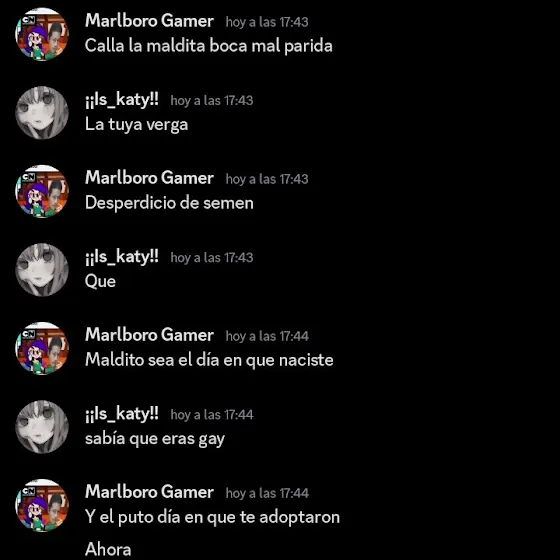Viewport: 560px width, 560px height.
Task: Click Marlboro Gamer username above 'Calla la maldita boca'
Action: pos(149,21)
